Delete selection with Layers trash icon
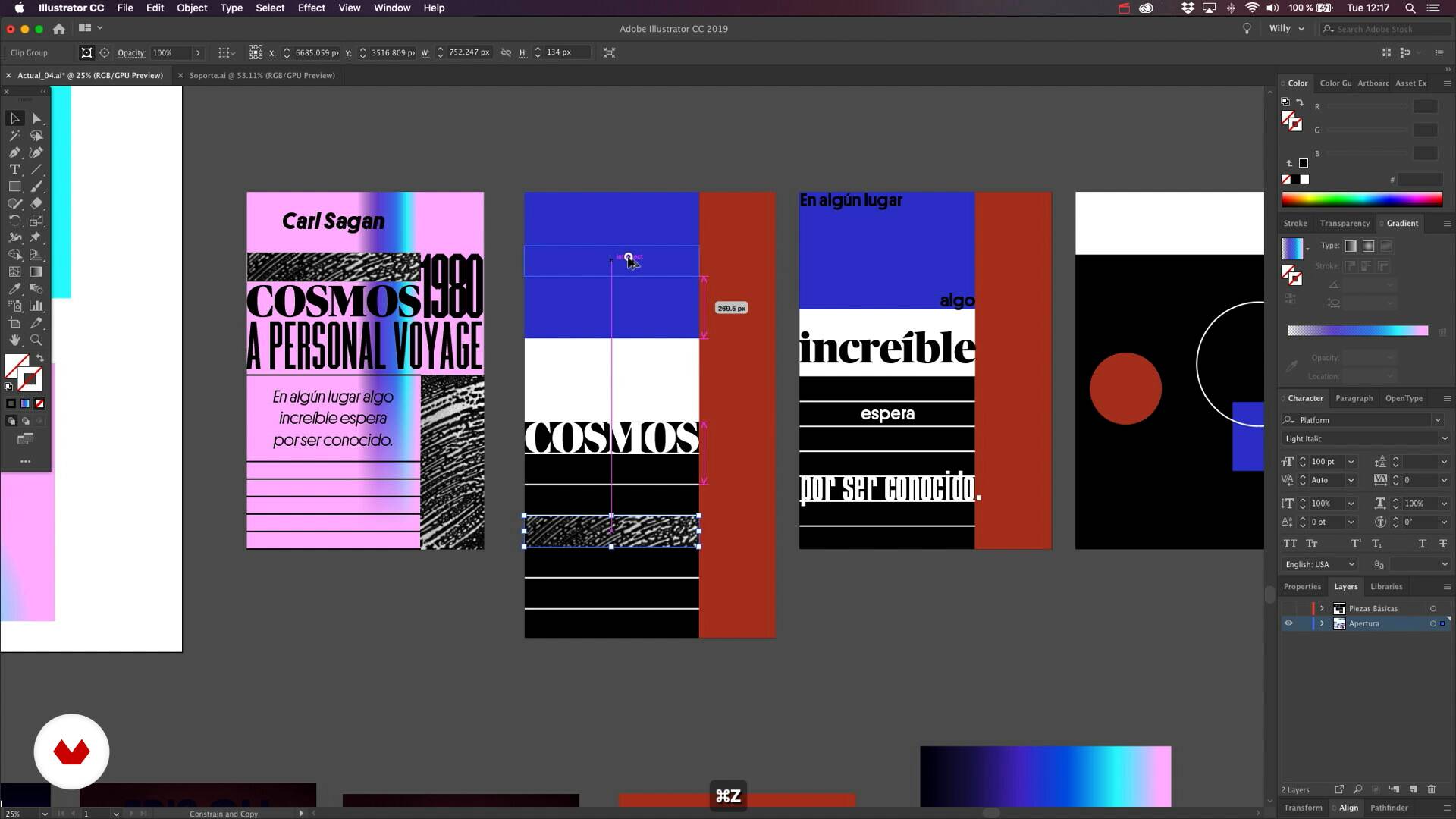 point(1432,789)
